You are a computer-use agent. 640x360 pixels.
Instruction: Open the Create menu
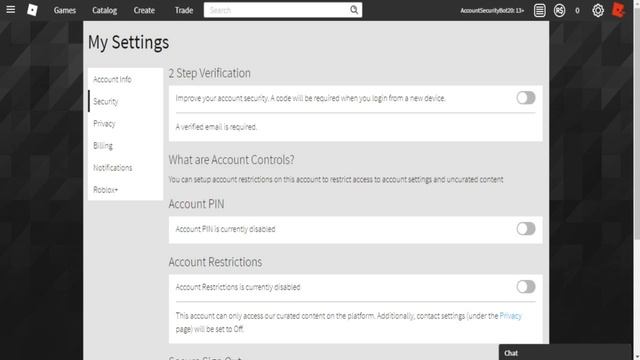click(144, 10)
